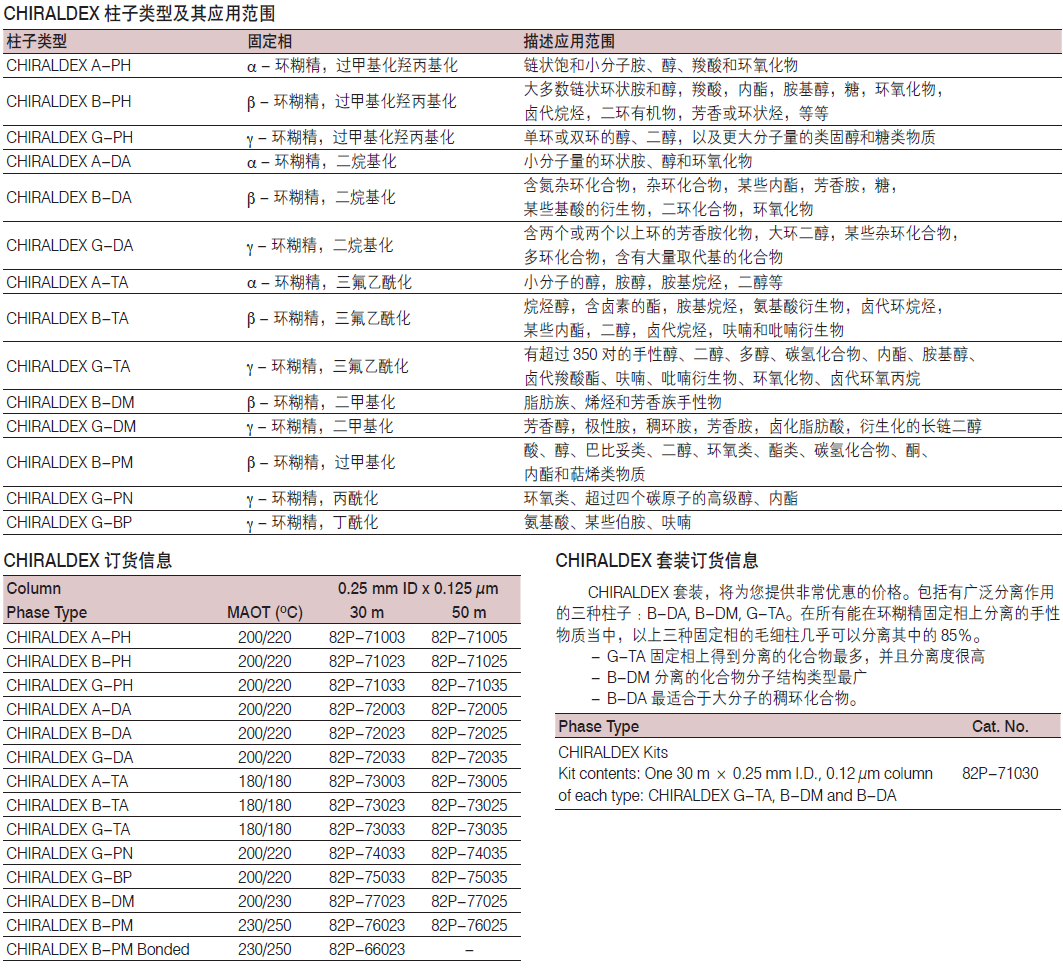This screenshot has height=970, width=1063.
Task: Click the bullet "B–DA 最适合于大分子的稠环化合物"
Action: (725, 698)
